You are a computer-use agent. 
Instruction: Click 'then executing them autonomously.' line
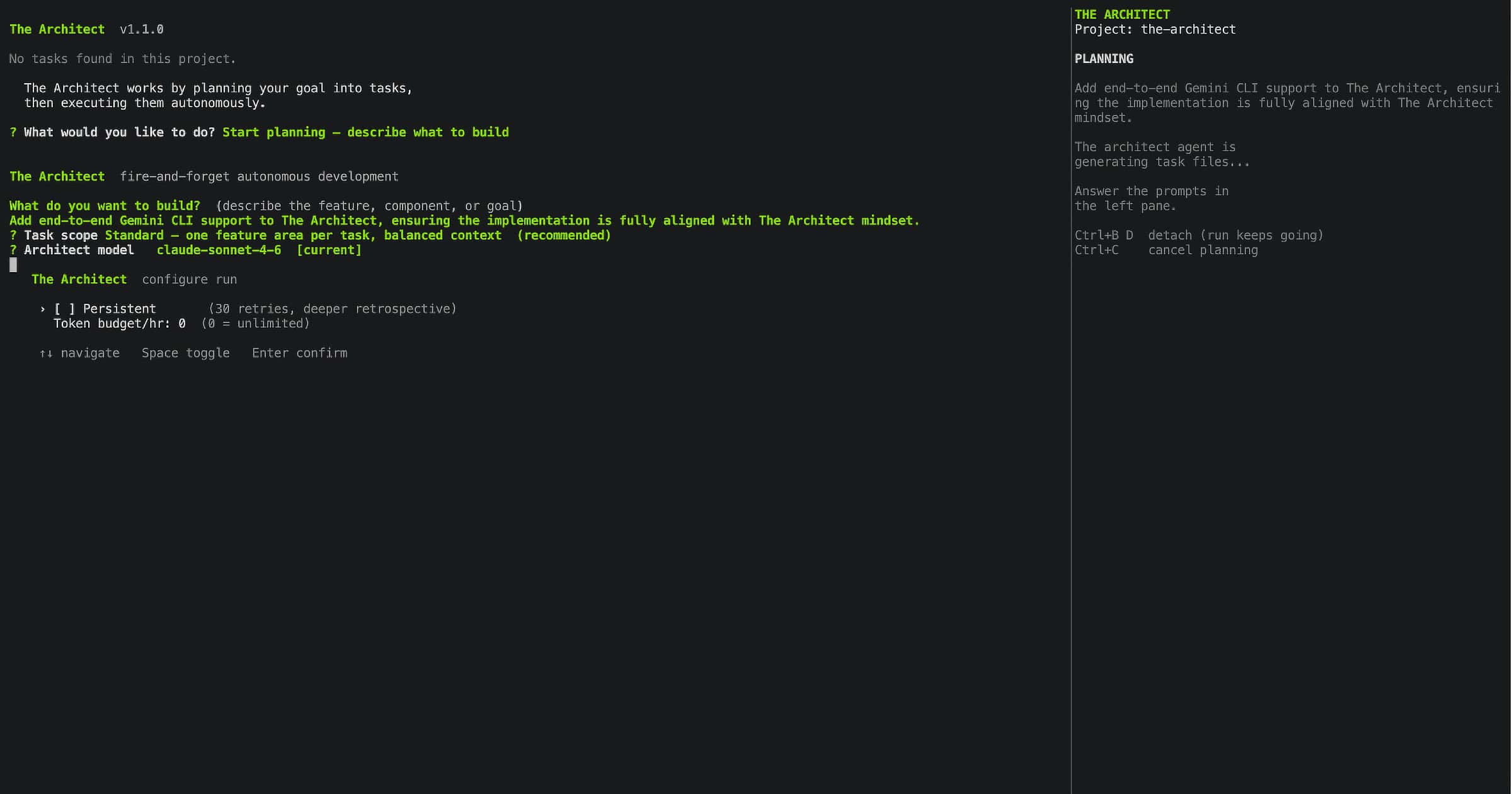click(145, 103)
